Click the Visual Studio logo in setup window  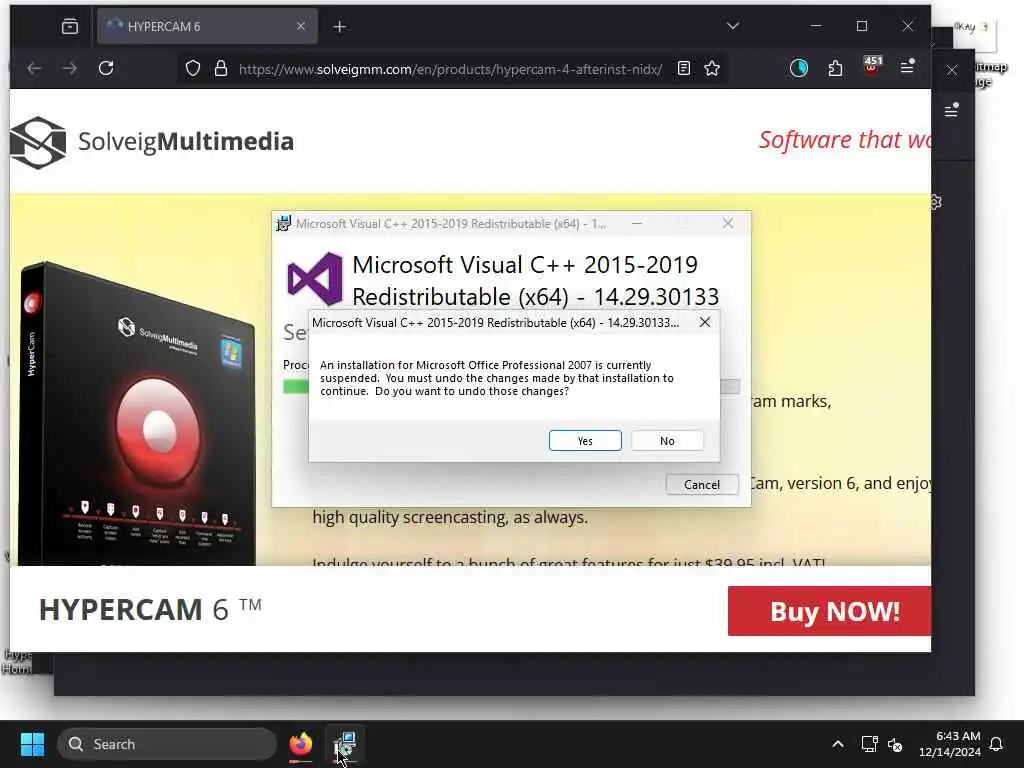coord(315,279)
